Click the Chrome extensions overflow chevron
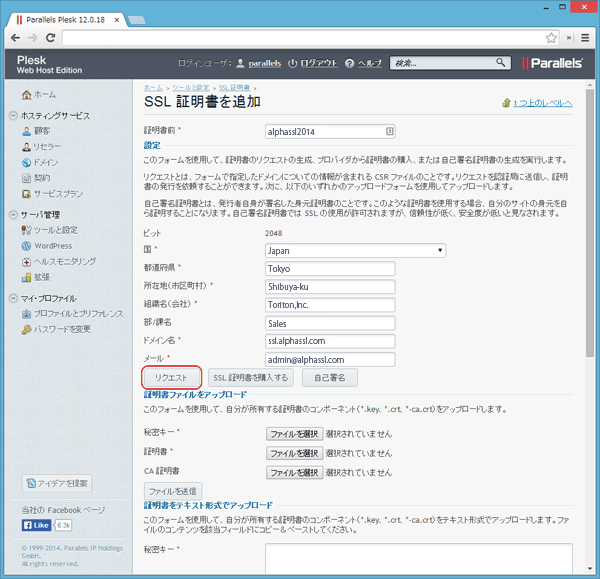Image resolution: width=600 pixels, height=579 pixels. (x=569, y=38)
